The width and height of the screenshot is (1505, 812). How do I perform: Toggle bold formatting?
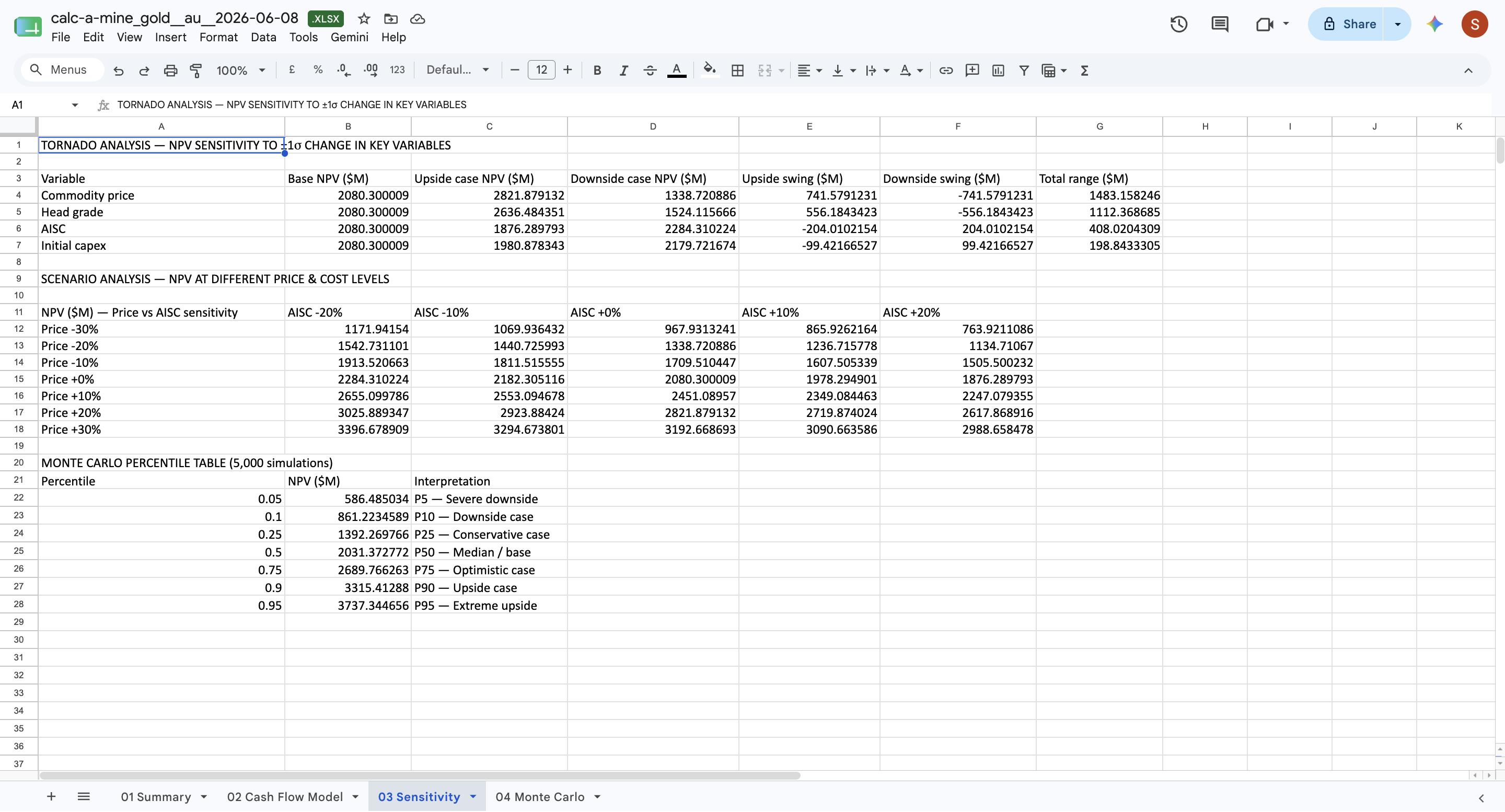pyautogui.click(x=597, y=71)
